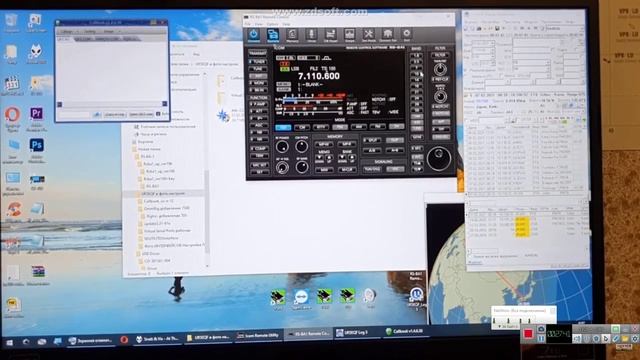The image size is (640, 360).
Task: Click the CW PITCH knob
Action: pyautogui.click(x=301, y=147)
